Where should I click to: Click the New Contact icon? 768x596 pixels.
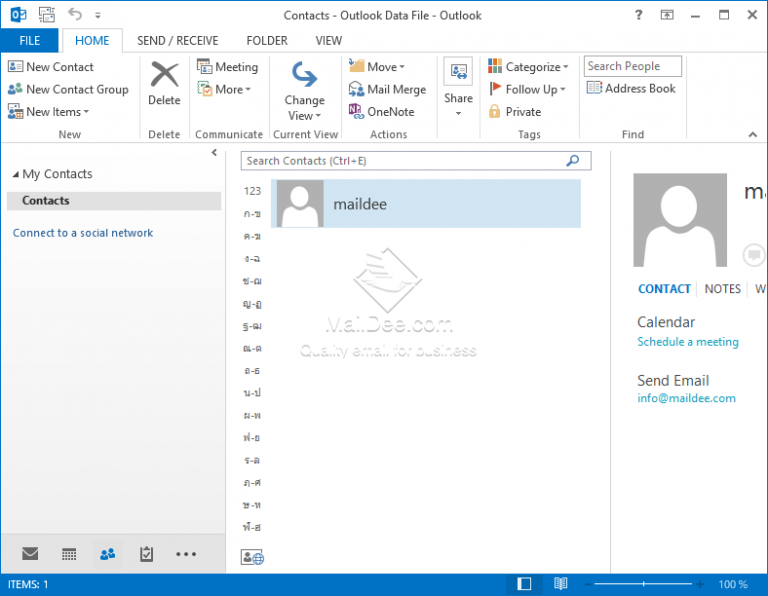pos(15,67)
